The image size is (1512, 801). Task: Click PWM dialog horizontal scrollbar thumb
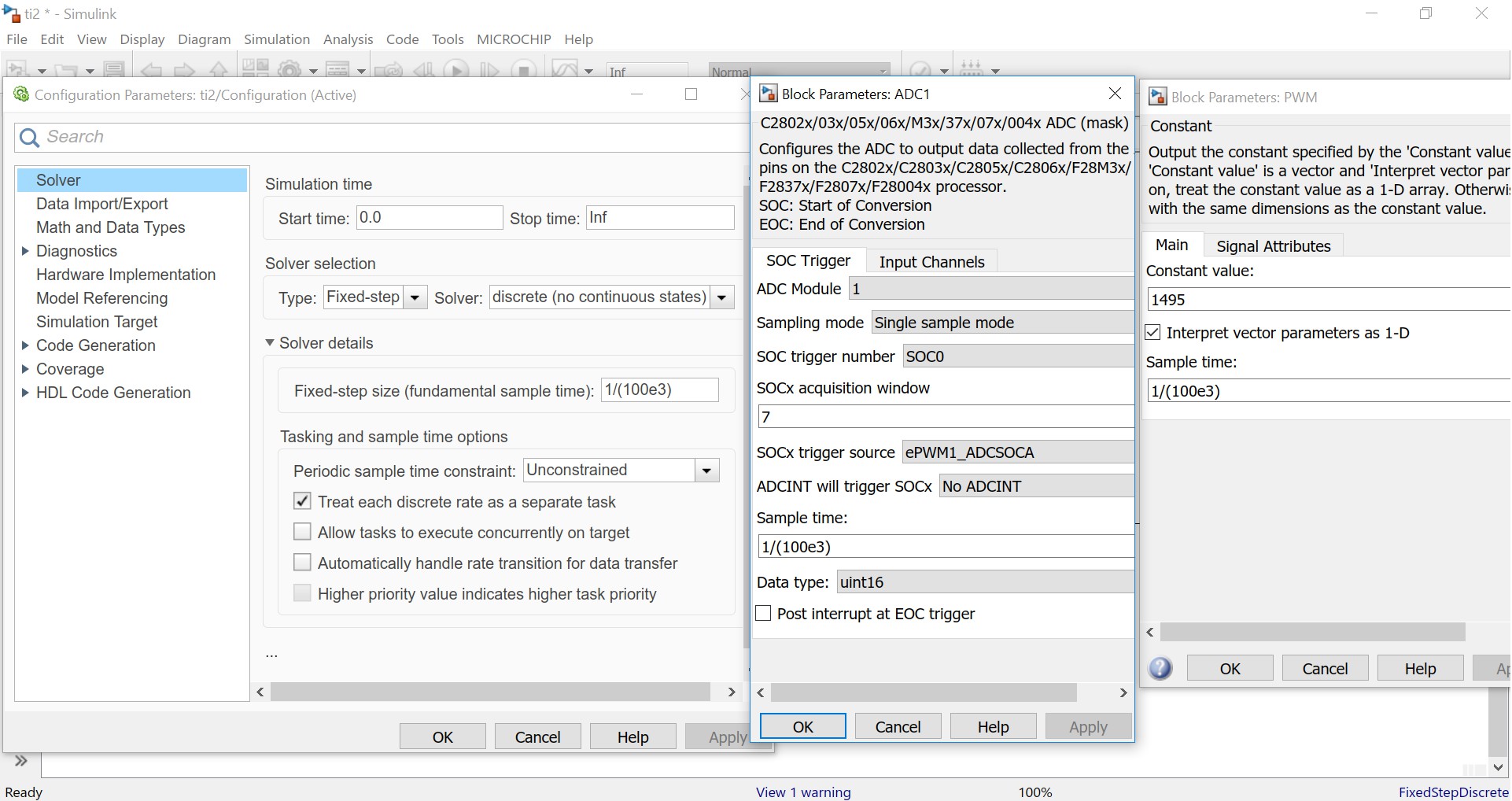1312,632
